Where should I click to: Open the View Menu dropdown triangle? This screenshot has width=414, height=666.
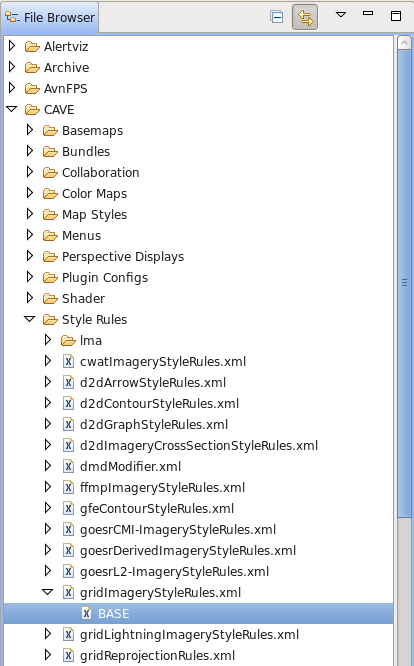pyautogui.click(x=341, y=14)
